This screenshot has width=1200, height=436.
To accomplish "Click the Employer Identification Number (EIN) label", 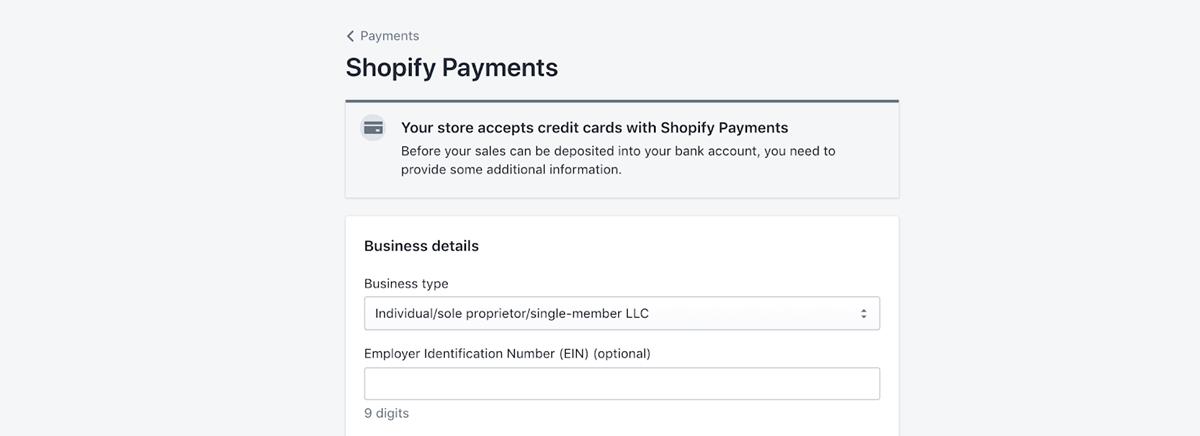I will [507, 354].
